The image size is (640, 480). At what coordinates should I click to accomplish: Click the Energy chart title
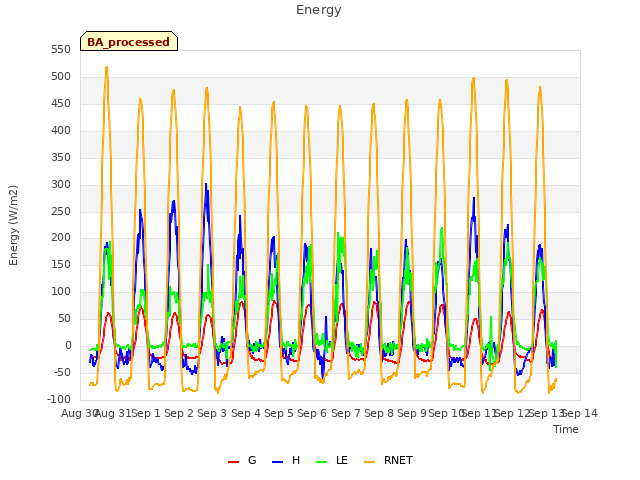tap(319, 10)
